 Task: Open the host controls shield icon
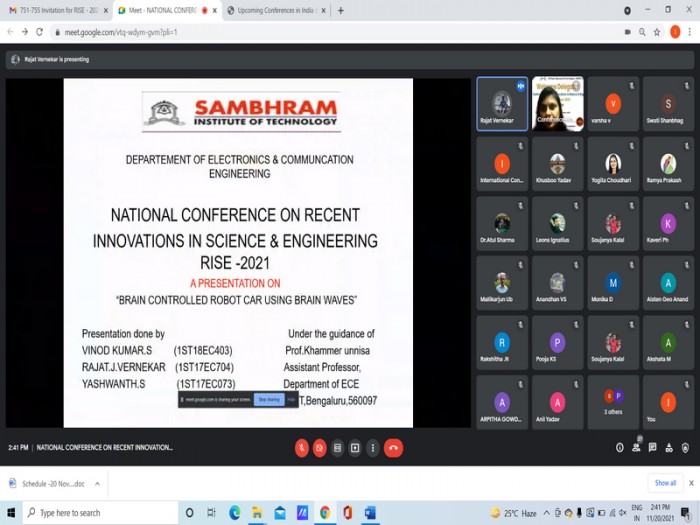[685, 448]
